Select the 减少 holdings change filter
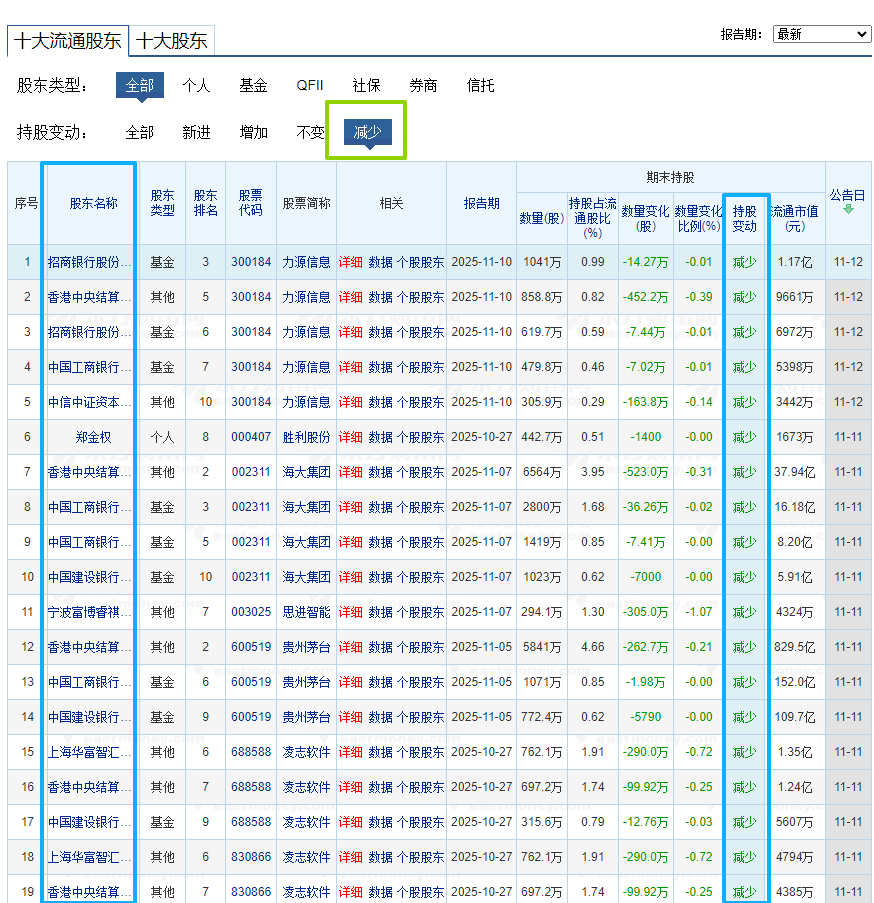 pos(368,132)
